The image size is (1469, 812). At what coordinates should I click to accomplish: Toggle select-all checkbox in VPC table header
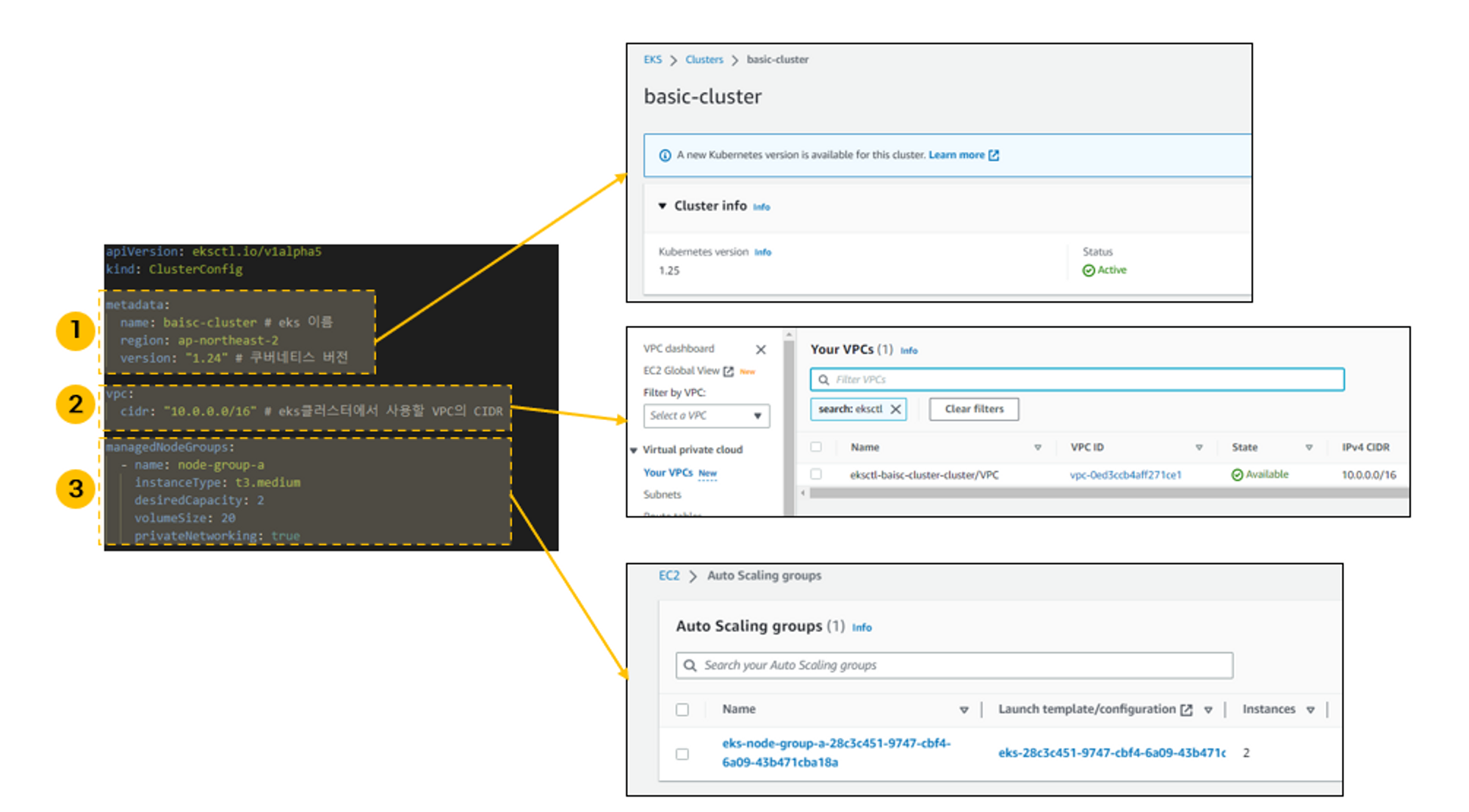[816, 447]
